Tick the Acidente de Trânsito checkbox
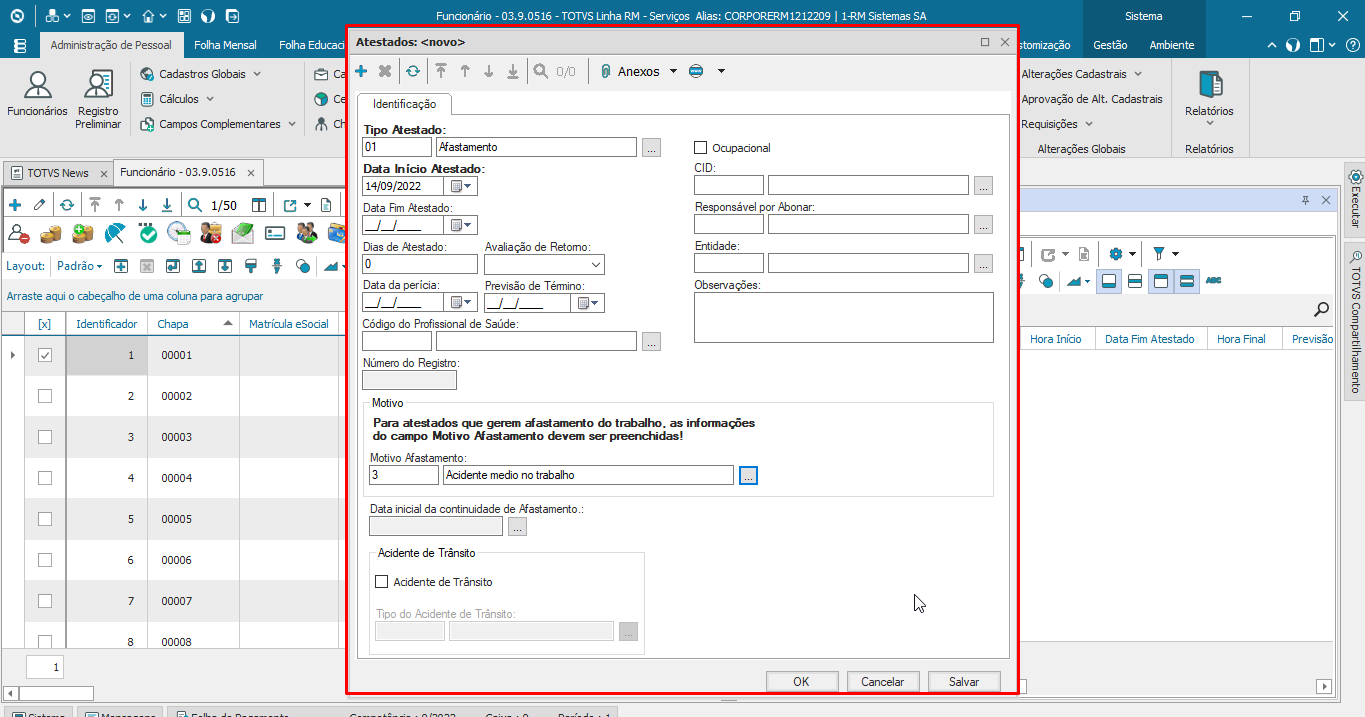Image resolution: width=1365 pixels, height=717 pixels. click(381, 582)
